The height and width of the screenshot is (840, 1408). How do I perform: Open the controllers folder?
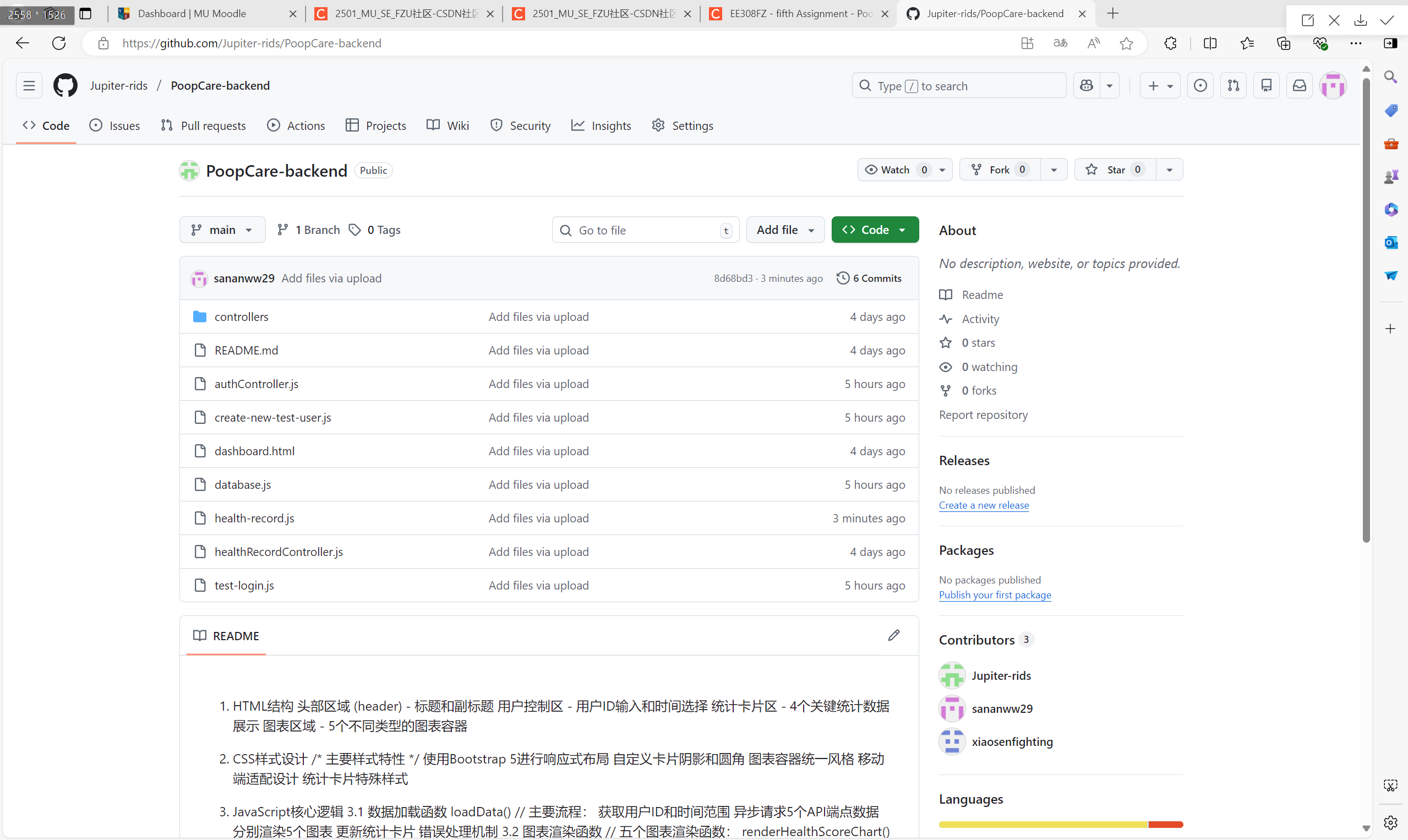(x=241, y=317)
